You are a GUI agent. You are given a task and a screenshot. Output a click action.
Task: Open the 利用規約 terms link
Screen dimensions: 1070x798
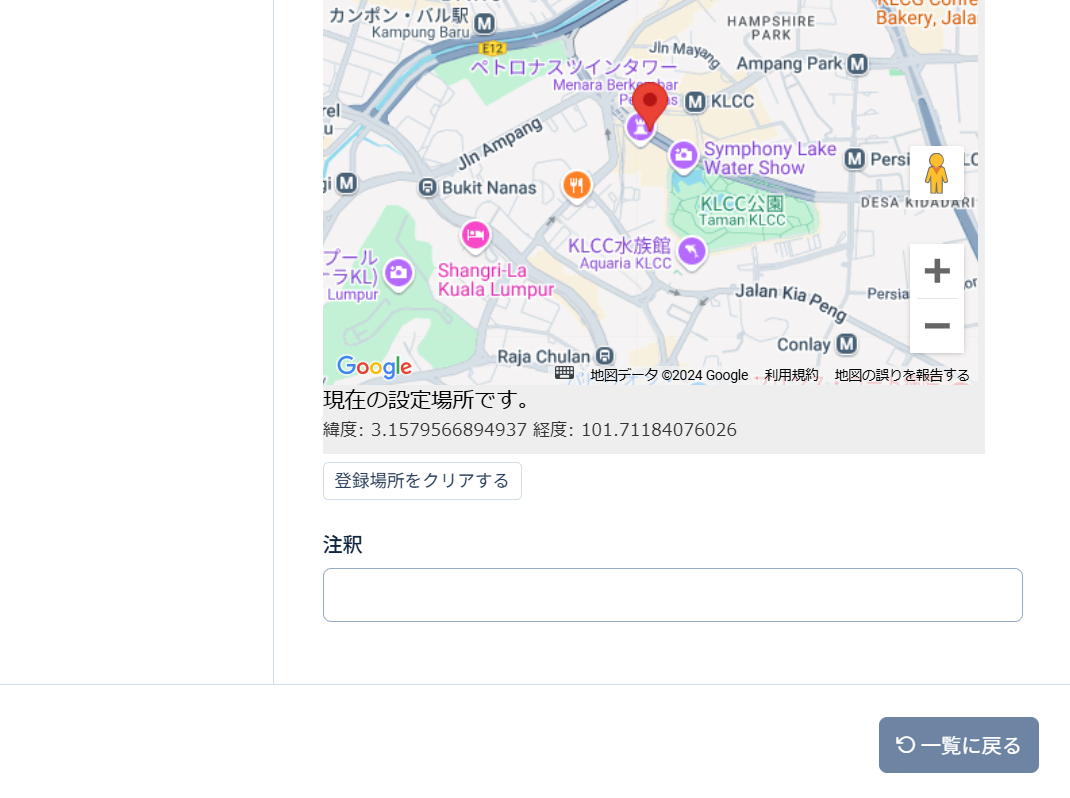791,375
